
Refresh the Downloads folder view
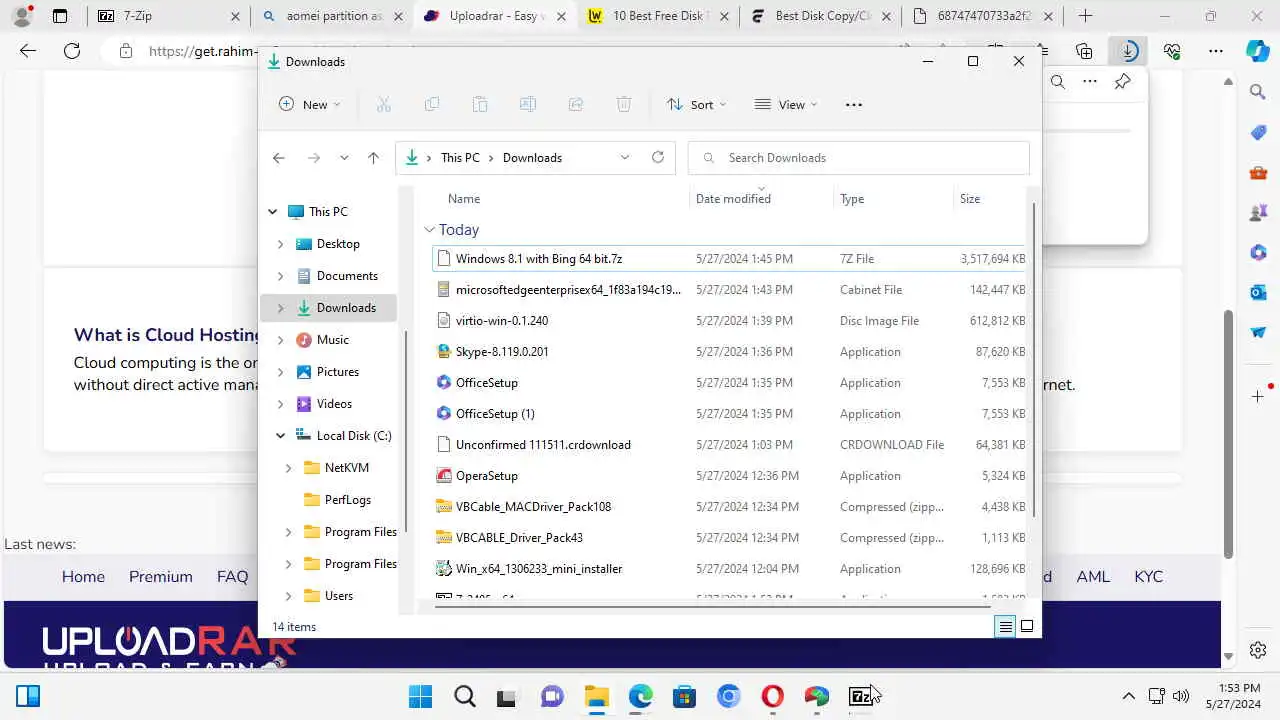pos(657,157)
